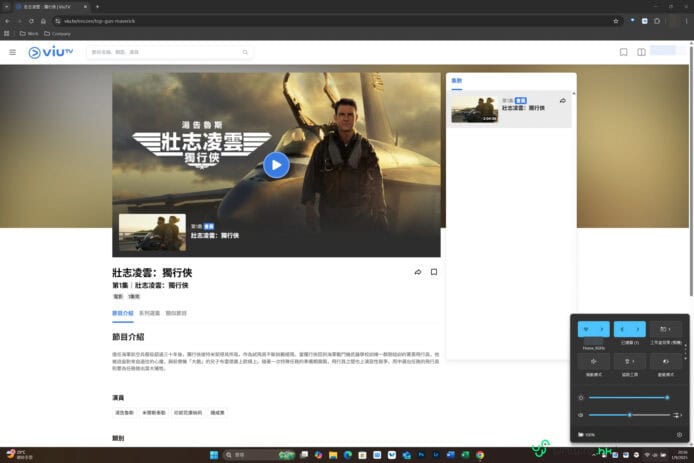Open a new browser tab
The width and height of the screenshot is (694, 463).
tap(97, 7)
